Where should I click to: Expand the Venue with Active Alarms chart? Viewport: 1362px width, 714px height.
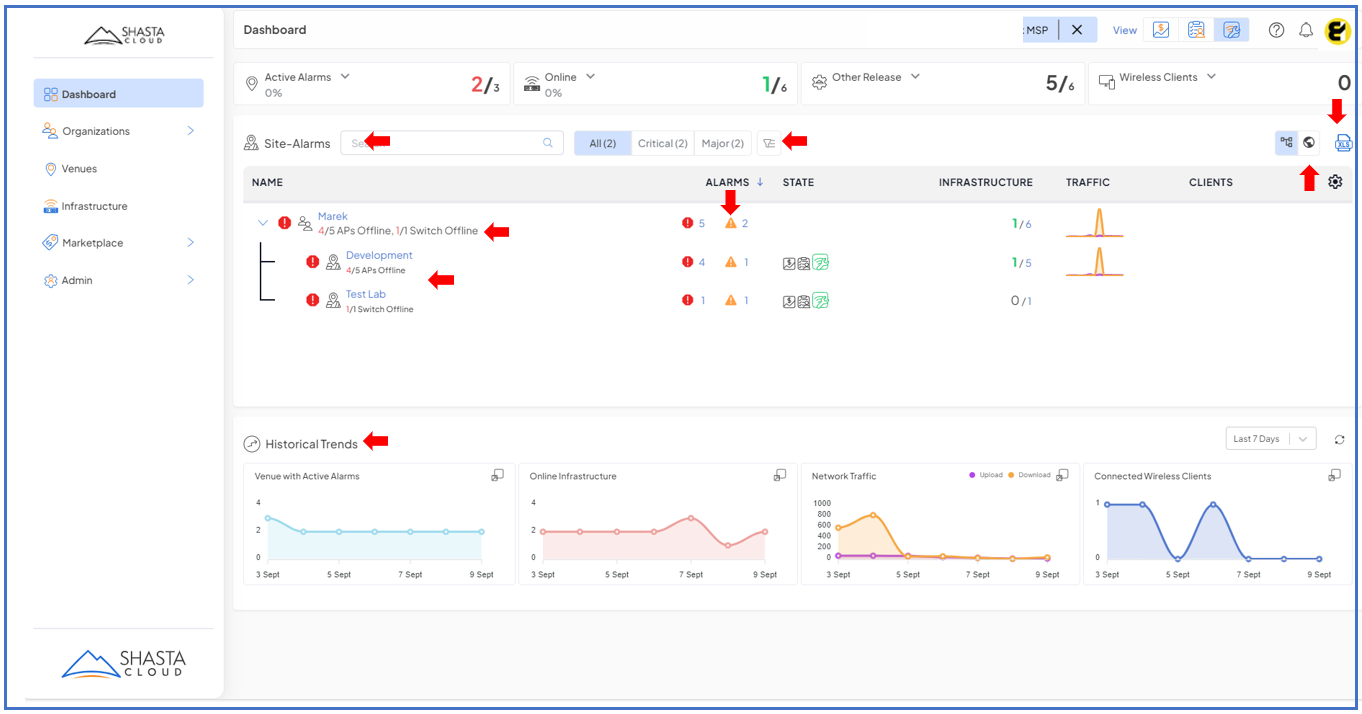(497, 475)
